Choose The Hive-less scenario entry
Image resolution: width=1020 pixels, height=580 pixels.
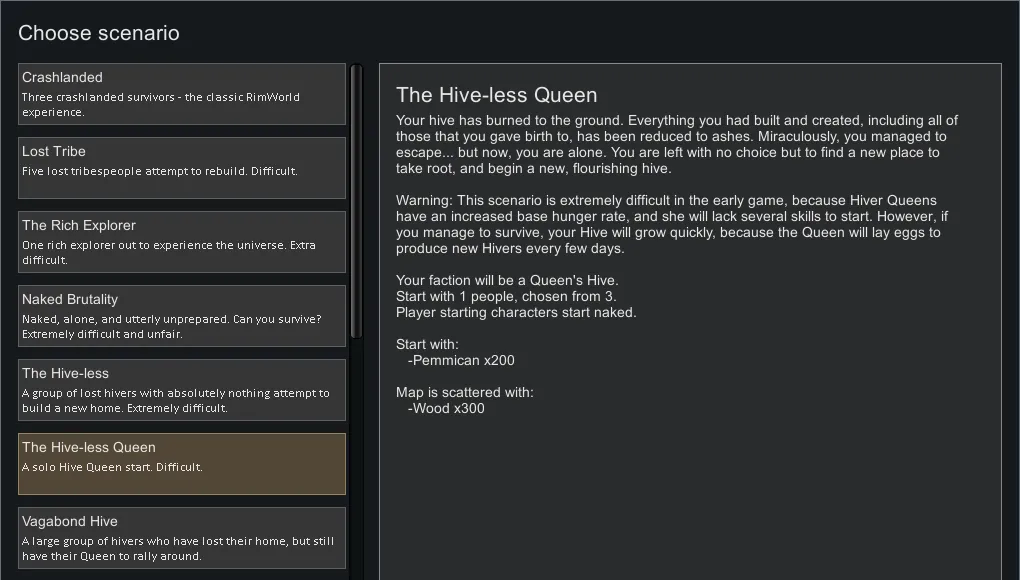(182, 390)
